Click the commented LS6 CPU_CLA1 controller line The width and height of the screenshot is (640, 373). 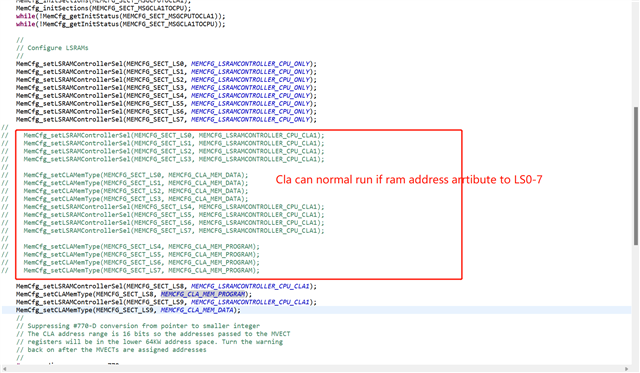click(174, 223)
